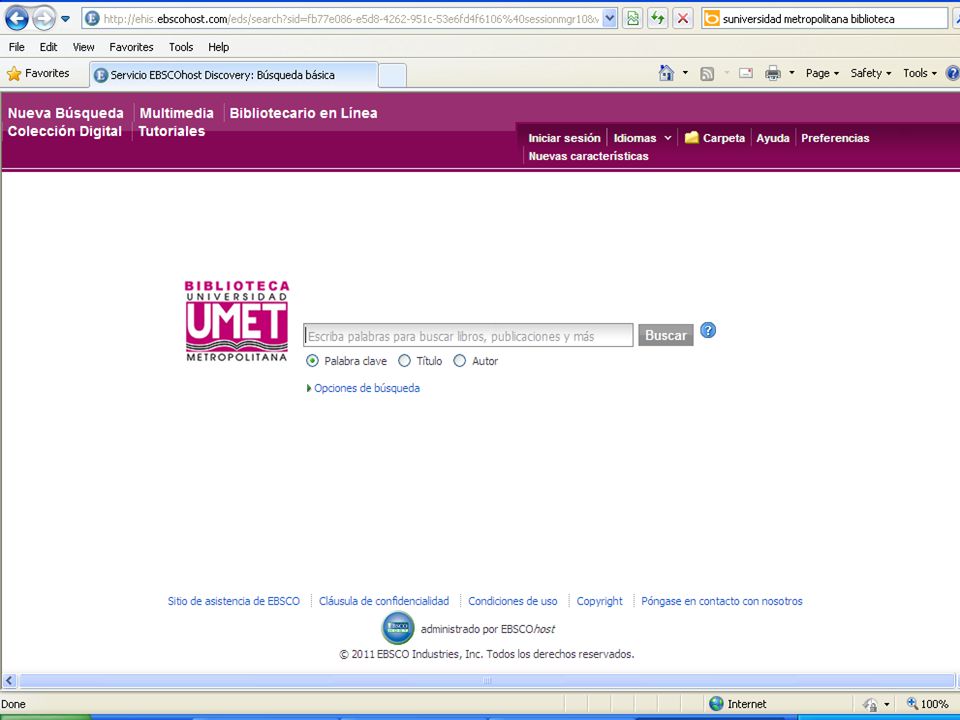Image resolution: width=960 pixels, height=720 pixels.
Task: Click the Buscar button
Action: (x=666, y=336)
